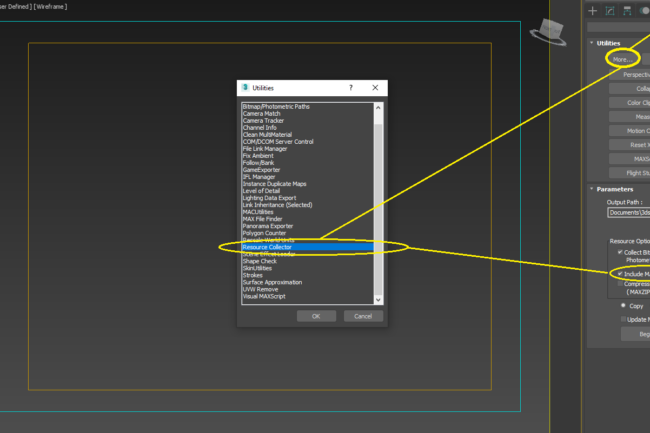Click the Perspective Match utility button
Screen dimensions: 650x433
pyautogui.click(x=629, y=75)
